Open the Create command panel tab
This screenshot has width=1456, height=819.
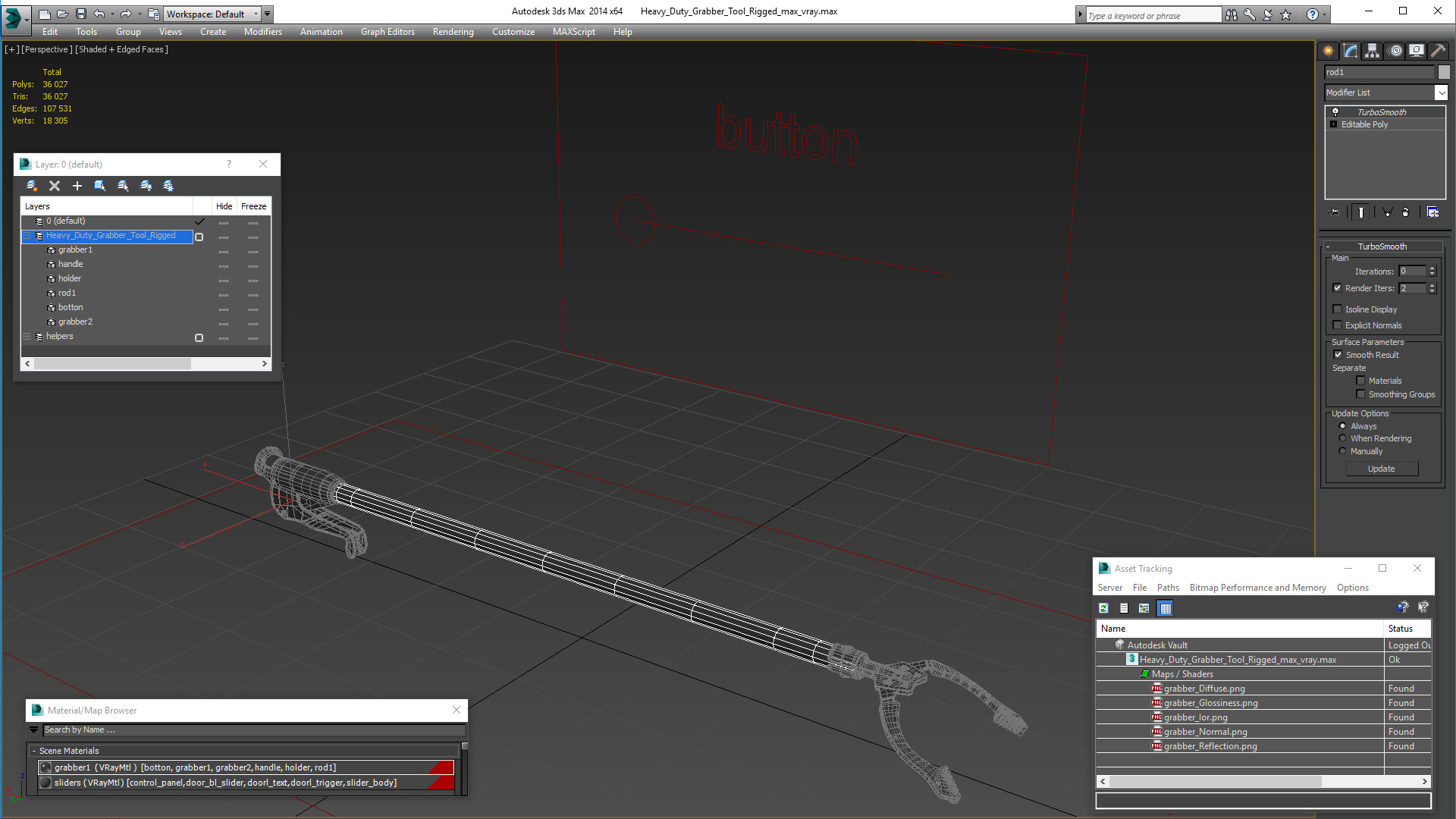1329,51
